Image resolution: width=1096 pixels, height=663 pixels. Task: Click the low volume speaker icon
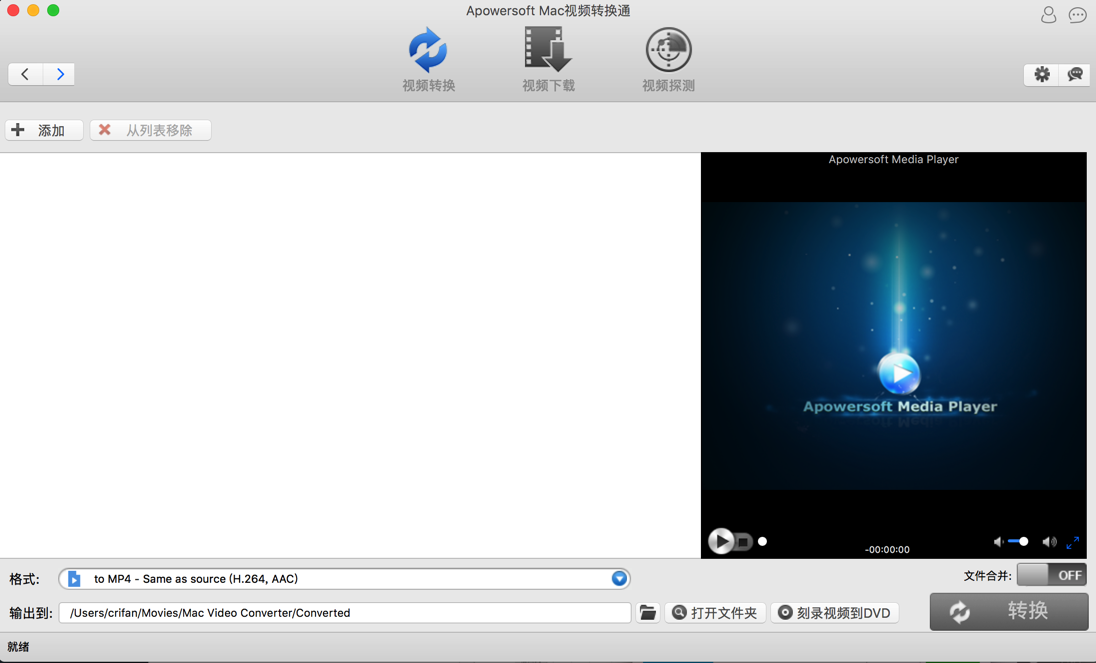(998, 541)
